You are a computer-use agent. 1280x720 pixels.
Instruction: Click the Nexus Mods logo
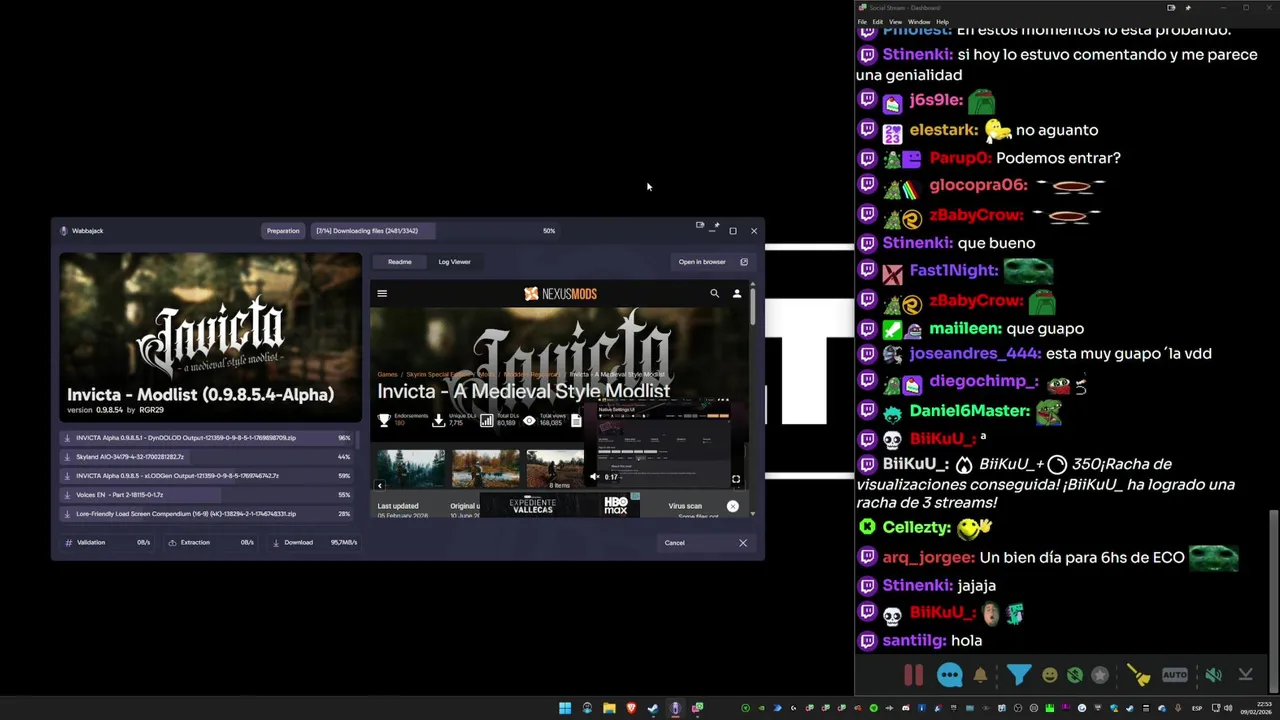click(560, 294)
